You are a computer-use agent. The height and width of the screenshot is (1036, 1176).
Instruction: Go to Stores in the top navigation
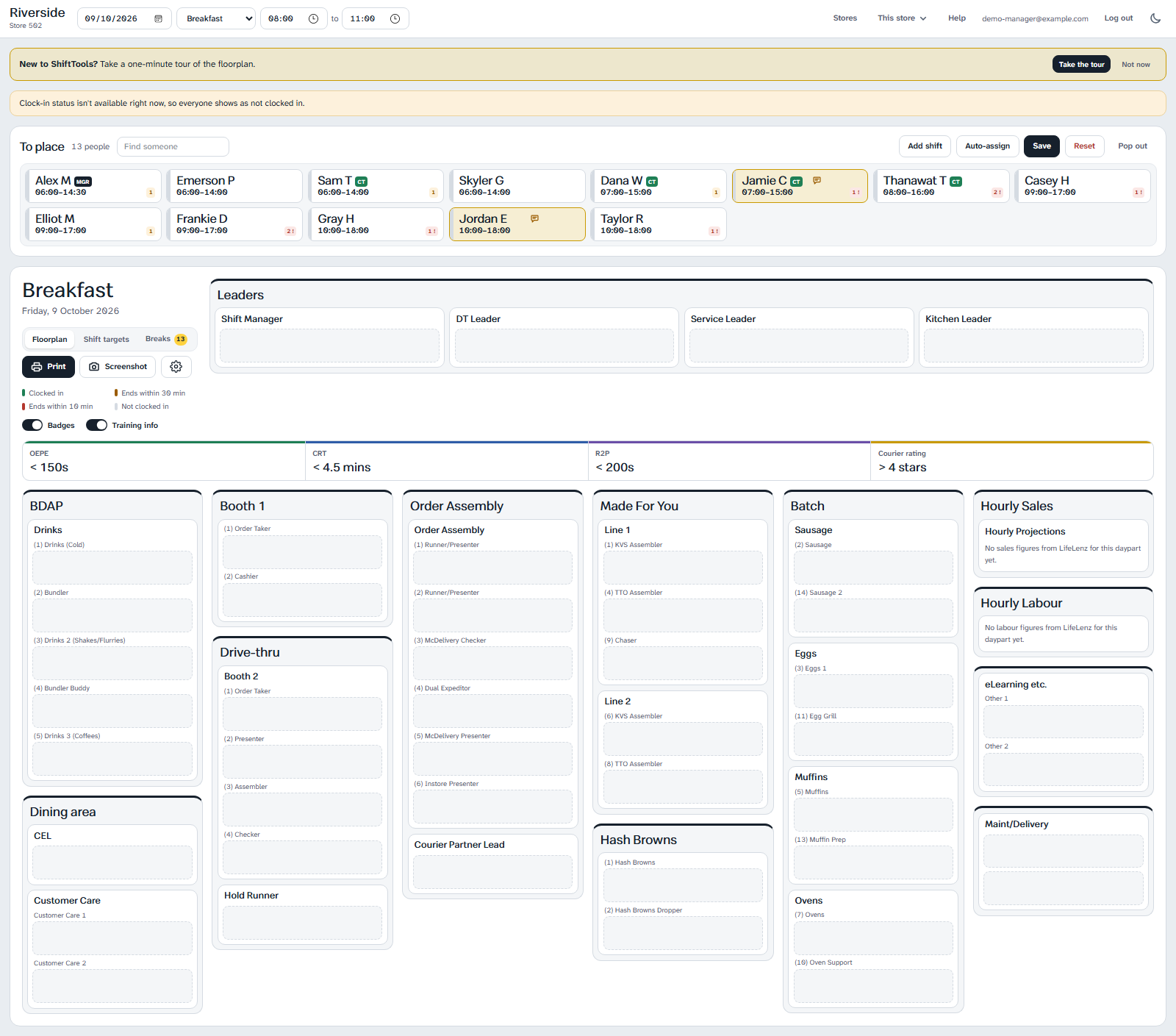(x=845, y=18)
